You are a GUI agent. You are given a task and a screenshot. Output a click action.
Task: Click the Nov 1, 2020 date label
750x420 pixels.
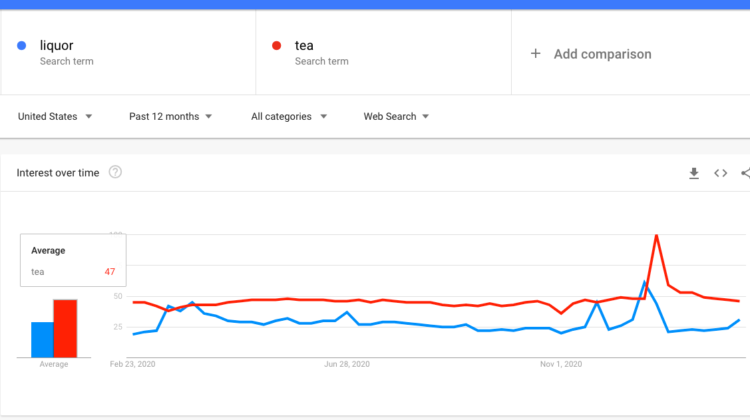point(560,365)
